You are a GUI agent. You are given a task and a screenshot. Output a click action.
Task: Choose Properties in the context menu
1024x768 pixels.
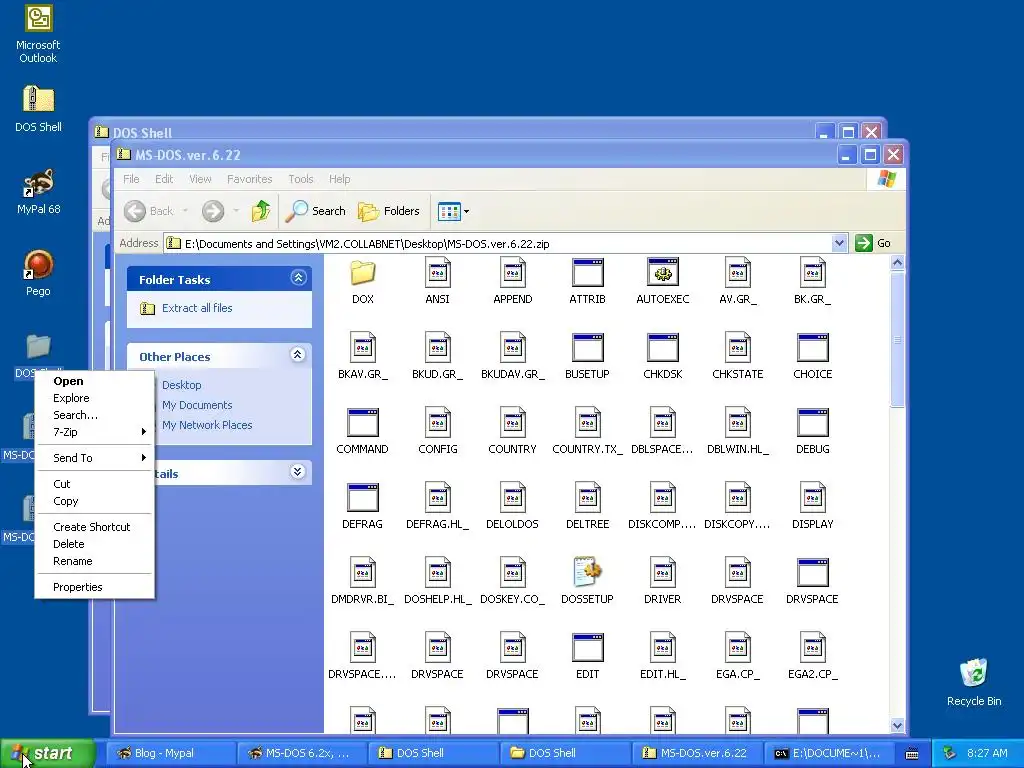point(95,587)
